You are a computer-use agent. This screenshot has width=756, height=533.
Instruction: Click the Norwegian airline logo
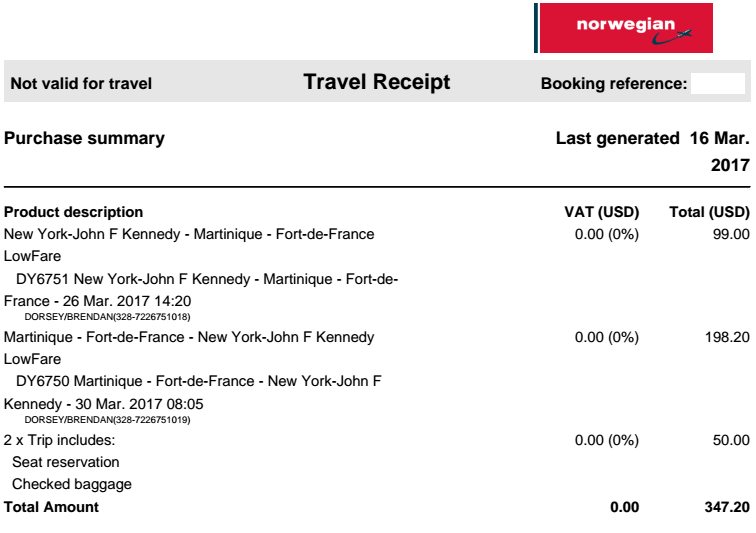(623, 28)
